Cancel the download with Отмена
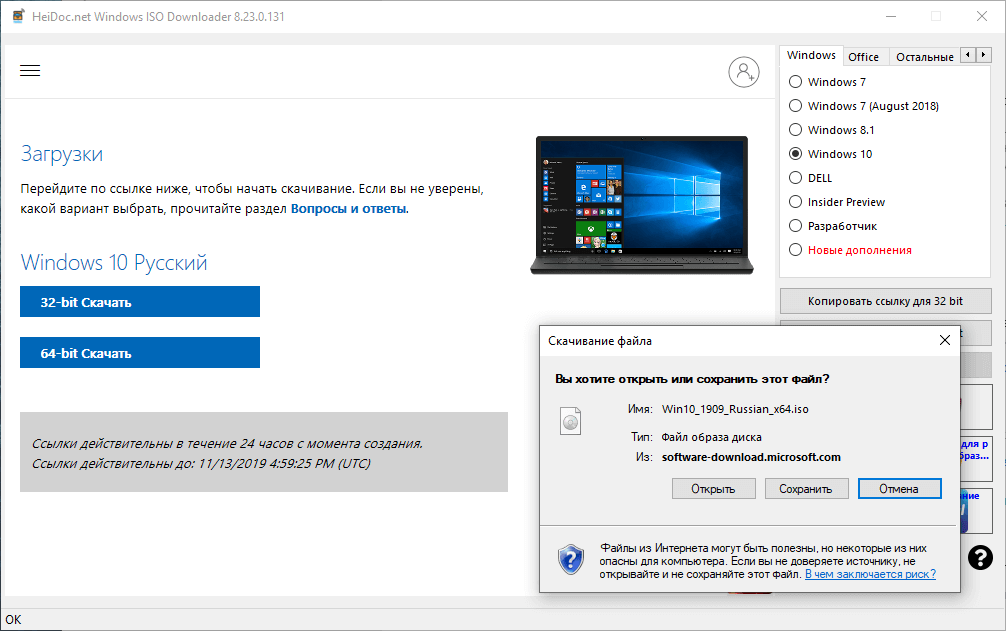1006x631 pixels. pyautogui.click(x=899, y=488)
